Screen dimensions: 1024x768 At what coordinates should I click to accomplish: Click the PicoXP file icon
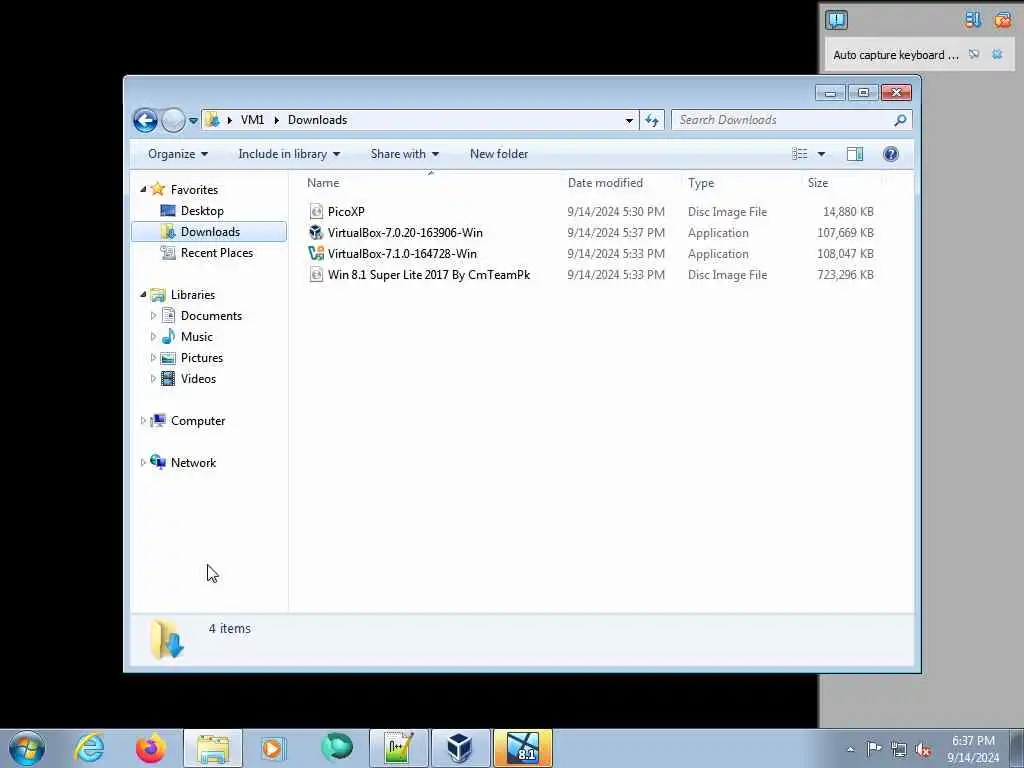point(316,212)
